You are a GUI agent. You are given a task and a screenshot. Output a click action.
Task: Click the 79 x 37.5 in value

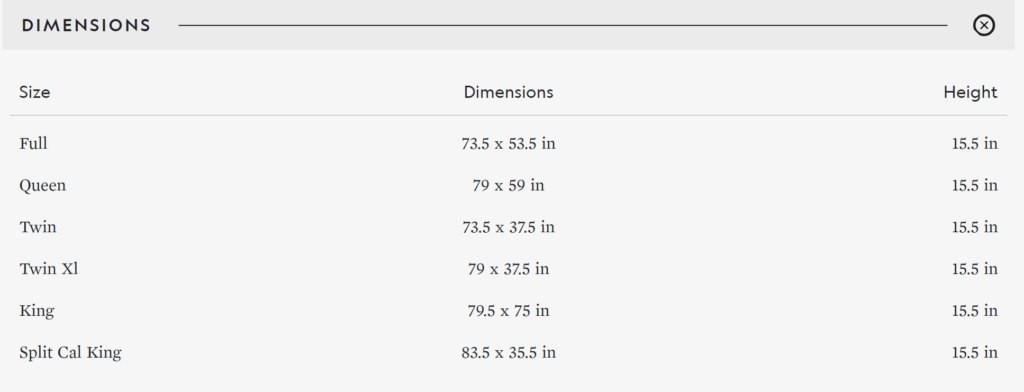(x=508, y=269)
